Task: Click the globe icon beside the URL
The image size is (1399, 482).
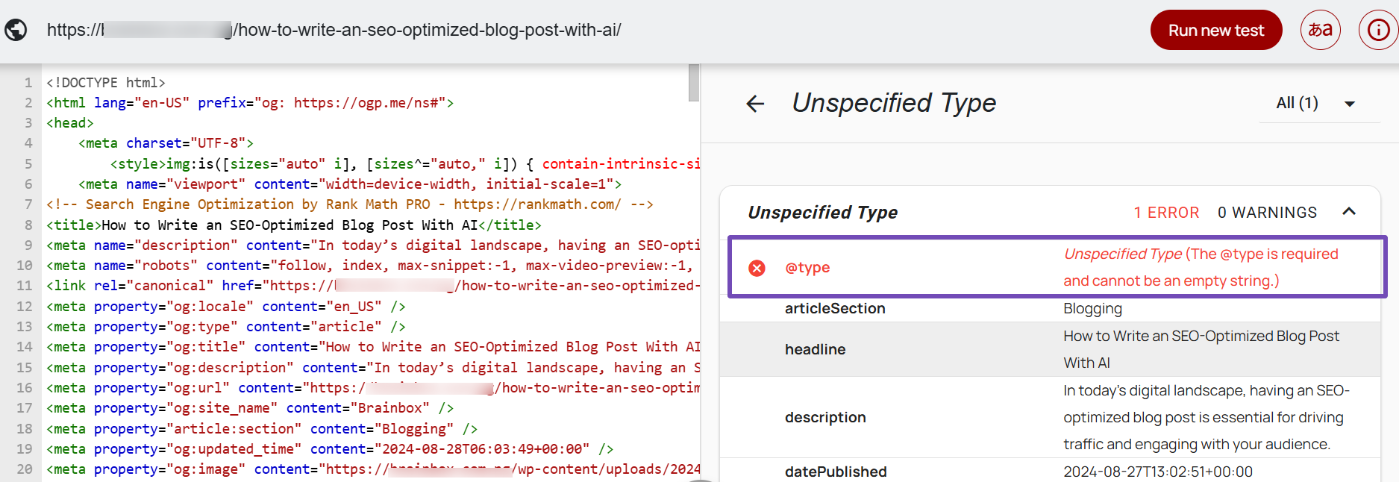Action: pos(16,30)
